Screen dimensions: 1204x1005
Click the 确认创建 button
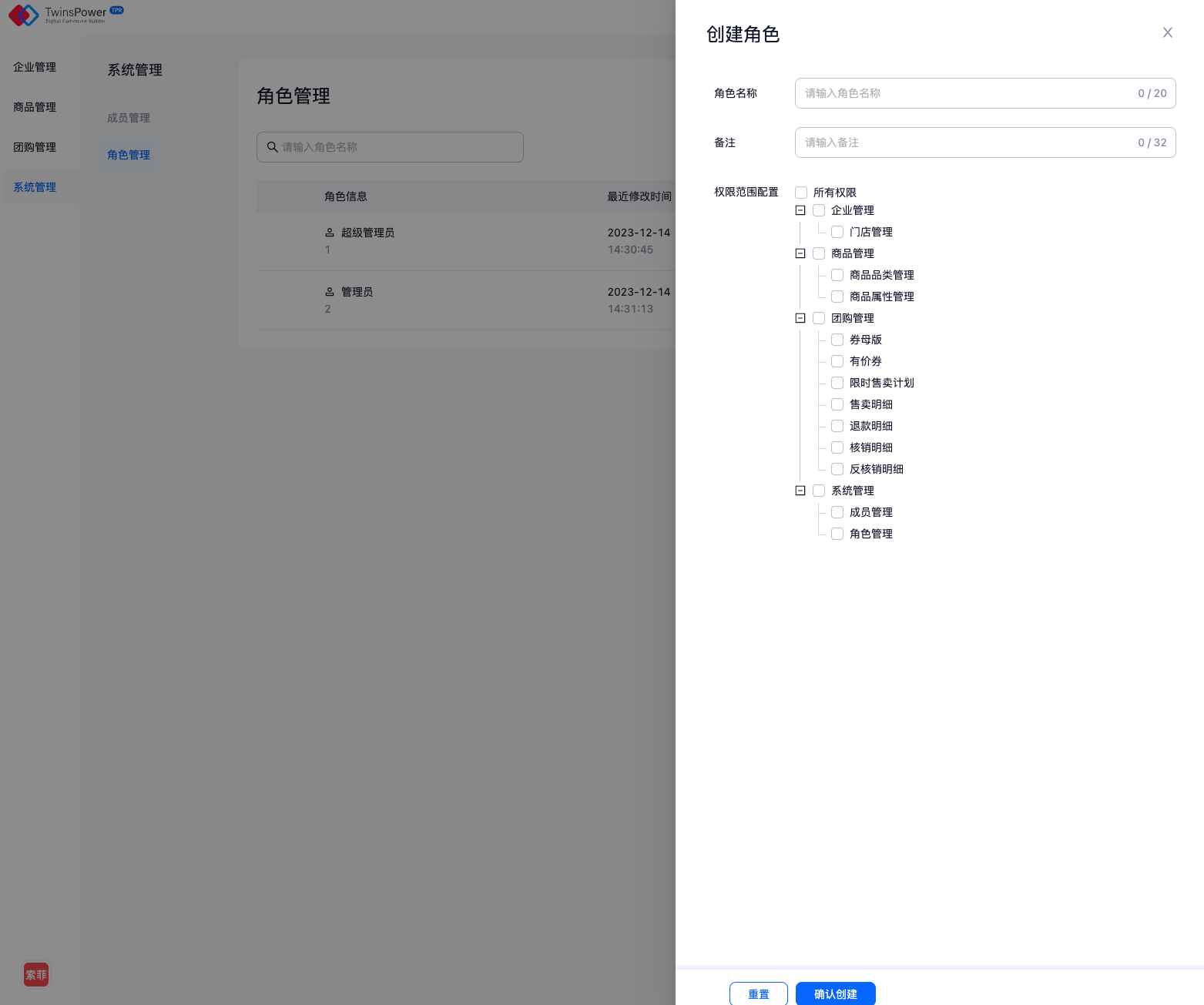pos(835,993)
